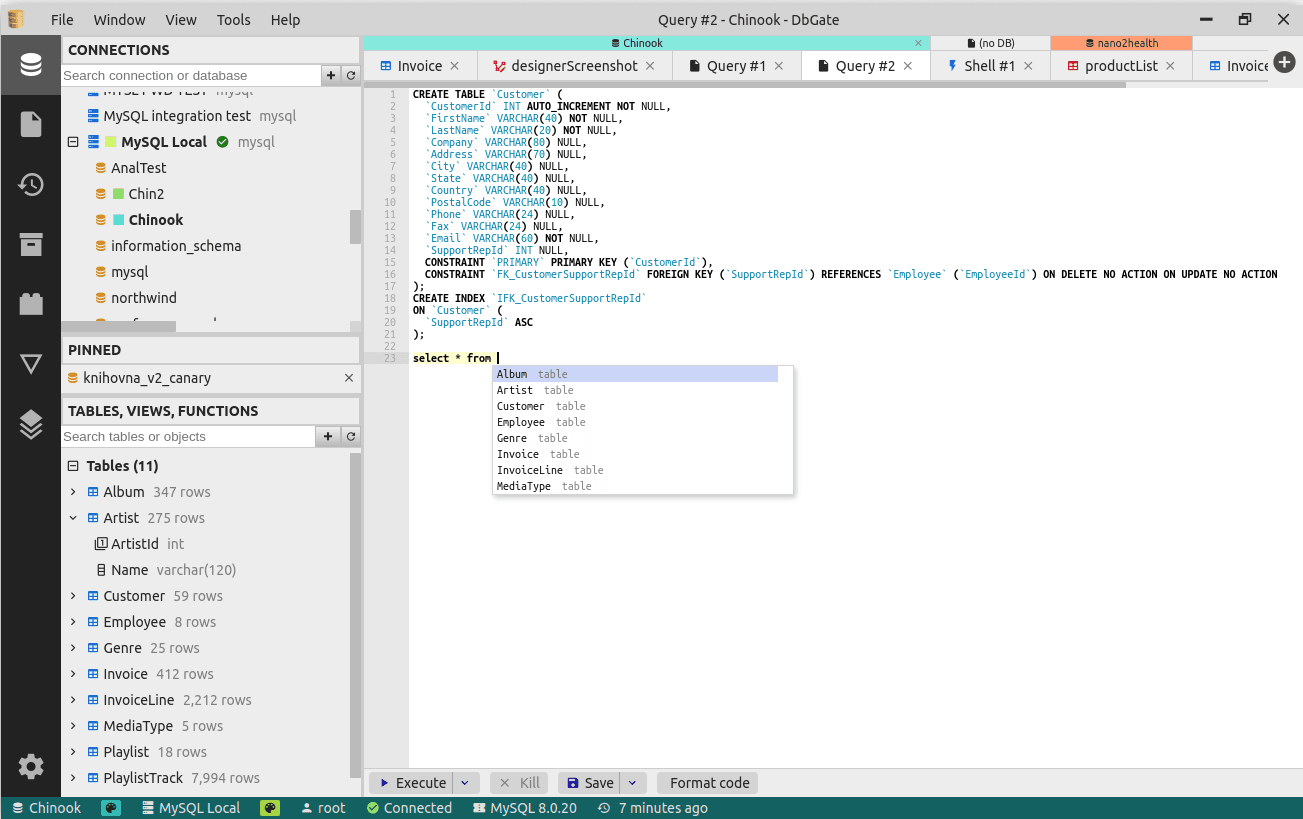Screen dimensions: 1303x819
Task: Add new connection with the plus button
Action: pos(330,75)
